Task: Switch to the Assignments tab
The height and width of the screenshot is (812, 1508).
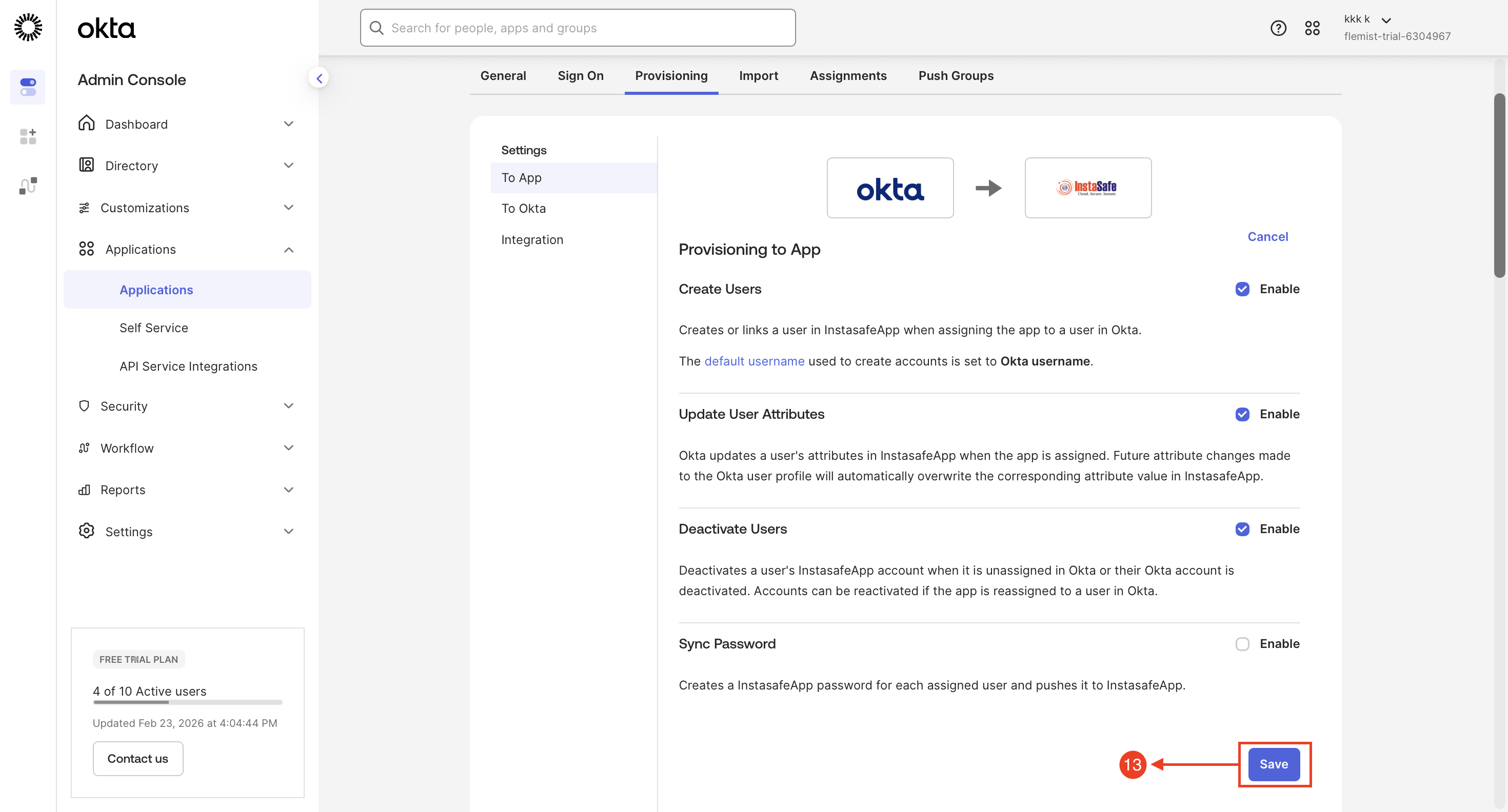Action: pos(848,75)
